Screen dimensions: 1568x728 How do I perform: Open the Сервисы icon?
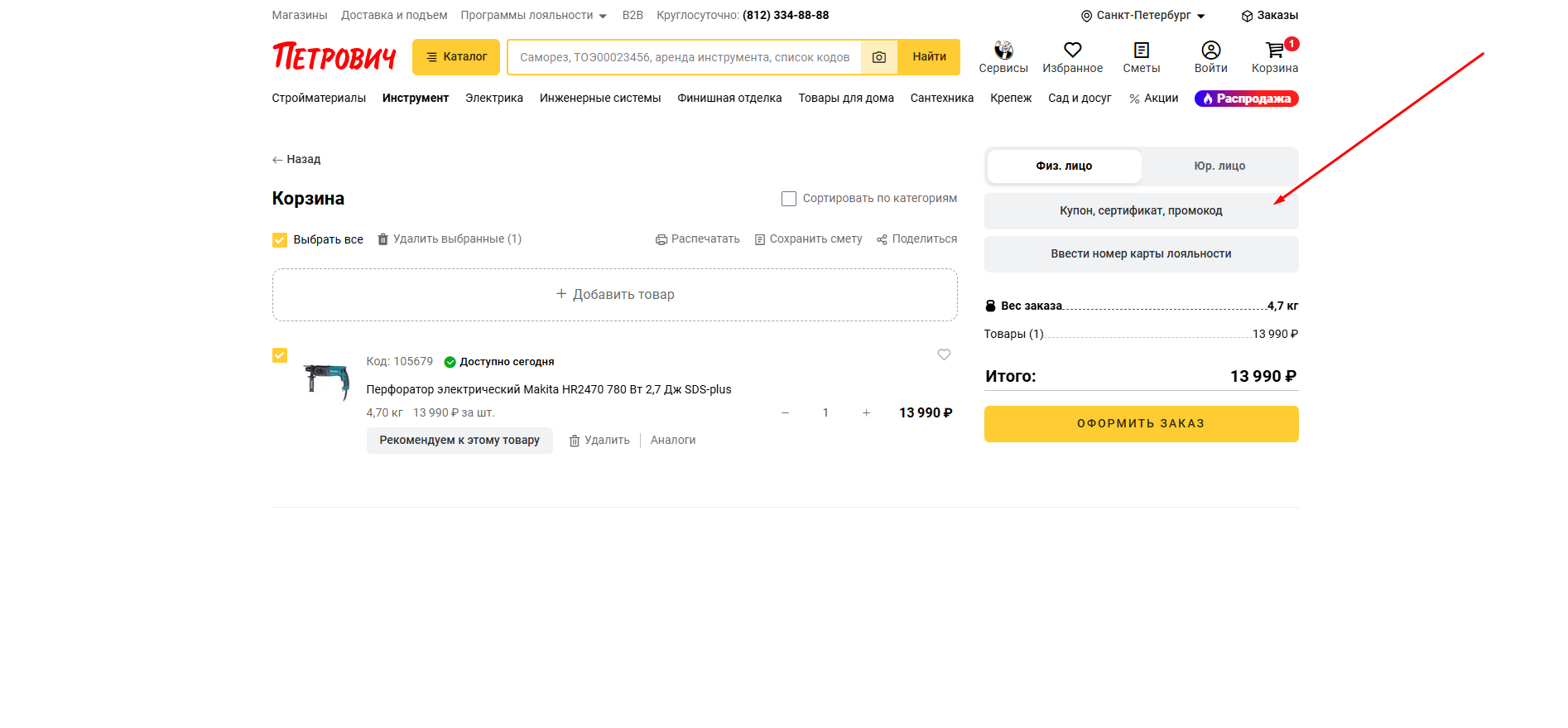click(x=1003, y=51)
